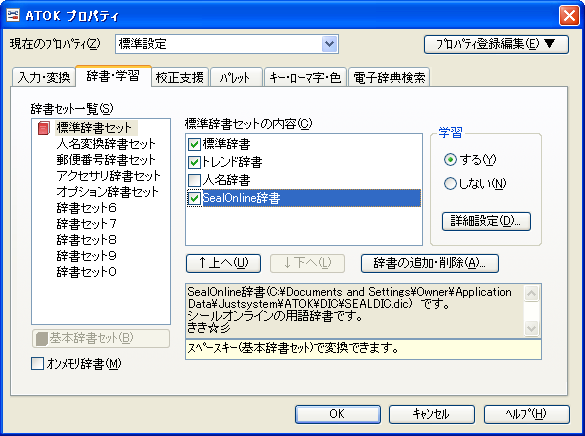
Task: Select 辞書セット0
Action: [x=86, y=272]
